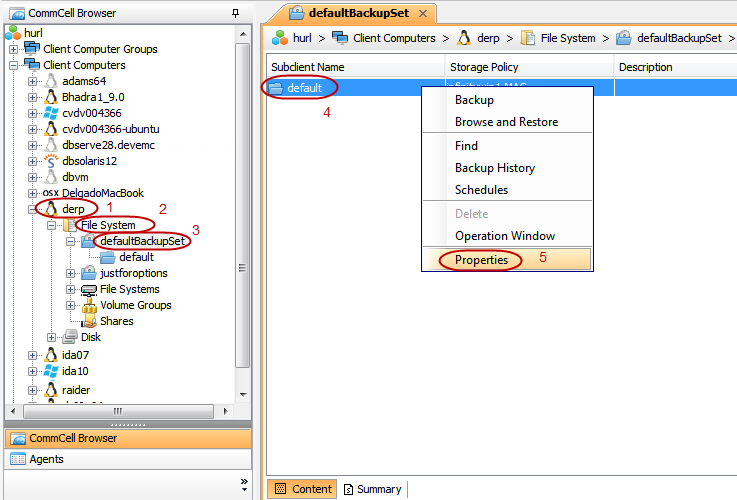Open the Agents panel button
Viewport: 737px width, 500px height.
(46, 459)
